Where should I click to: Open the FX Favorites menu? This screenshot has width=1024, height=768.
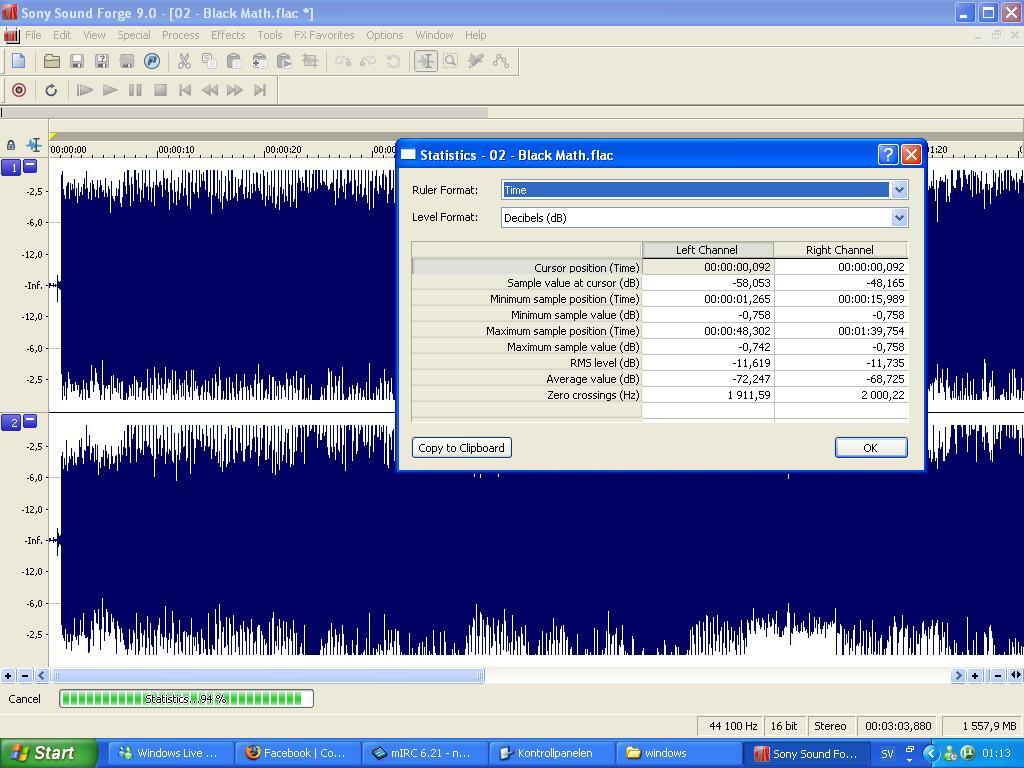[324, 35]
